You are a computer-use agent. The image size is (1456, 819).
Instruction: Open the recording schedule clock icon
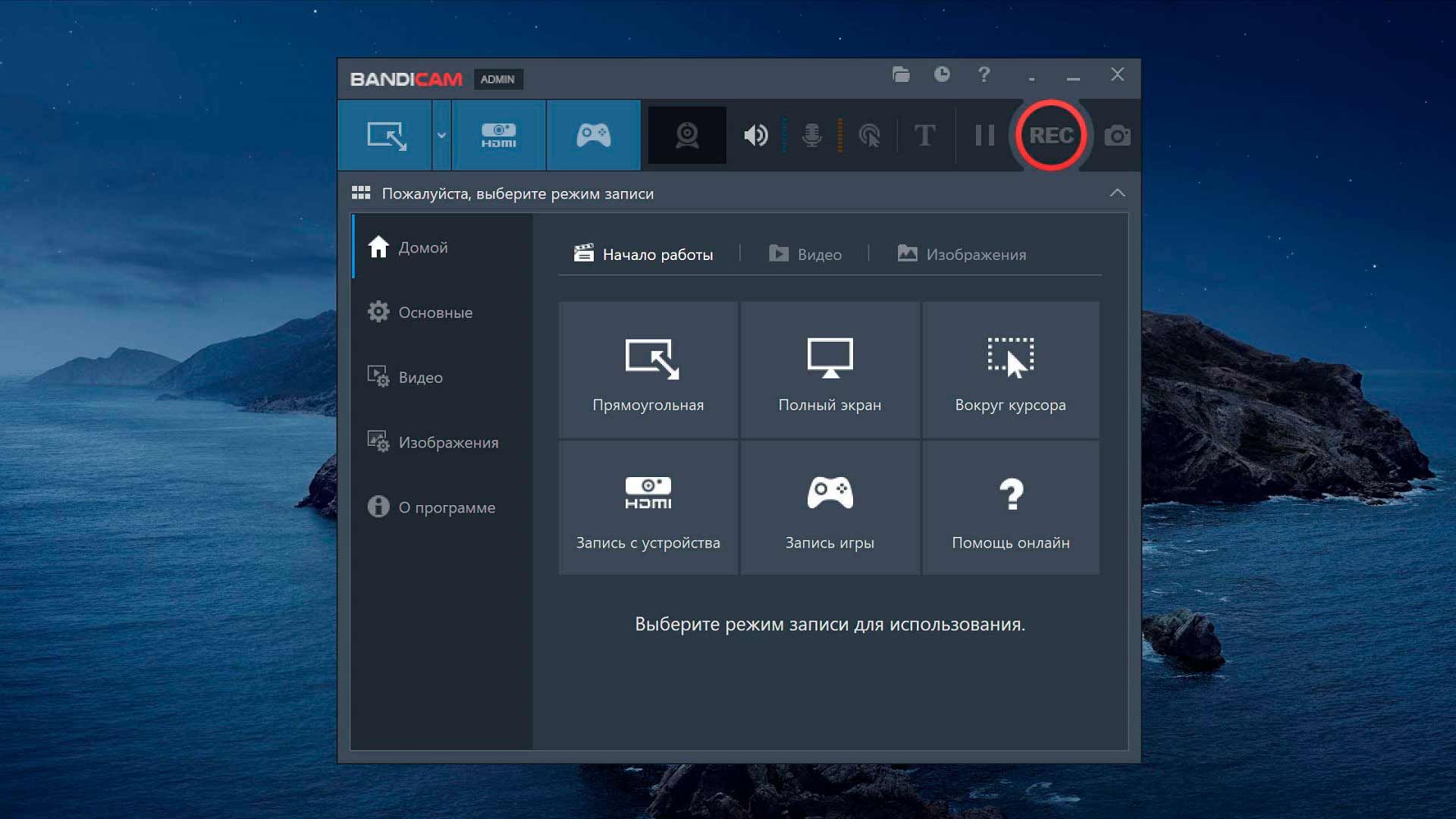(x=942, y=75)
